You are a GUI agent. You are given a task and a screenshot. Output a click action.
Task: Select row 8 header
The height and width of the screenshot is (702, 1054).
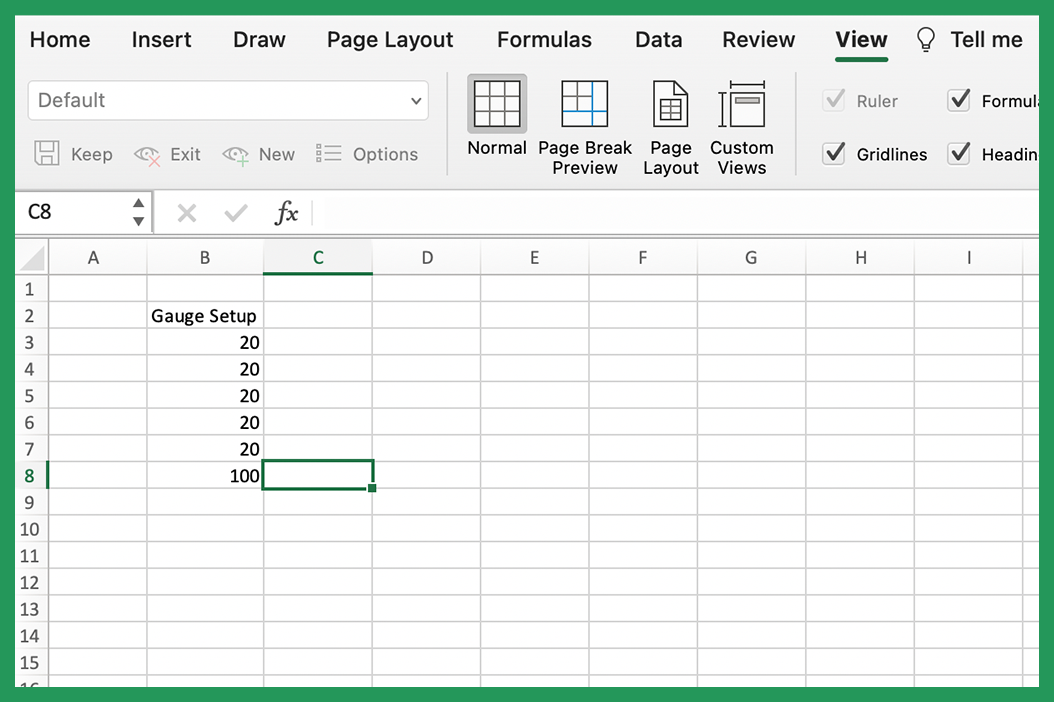[x=30, y=475]
